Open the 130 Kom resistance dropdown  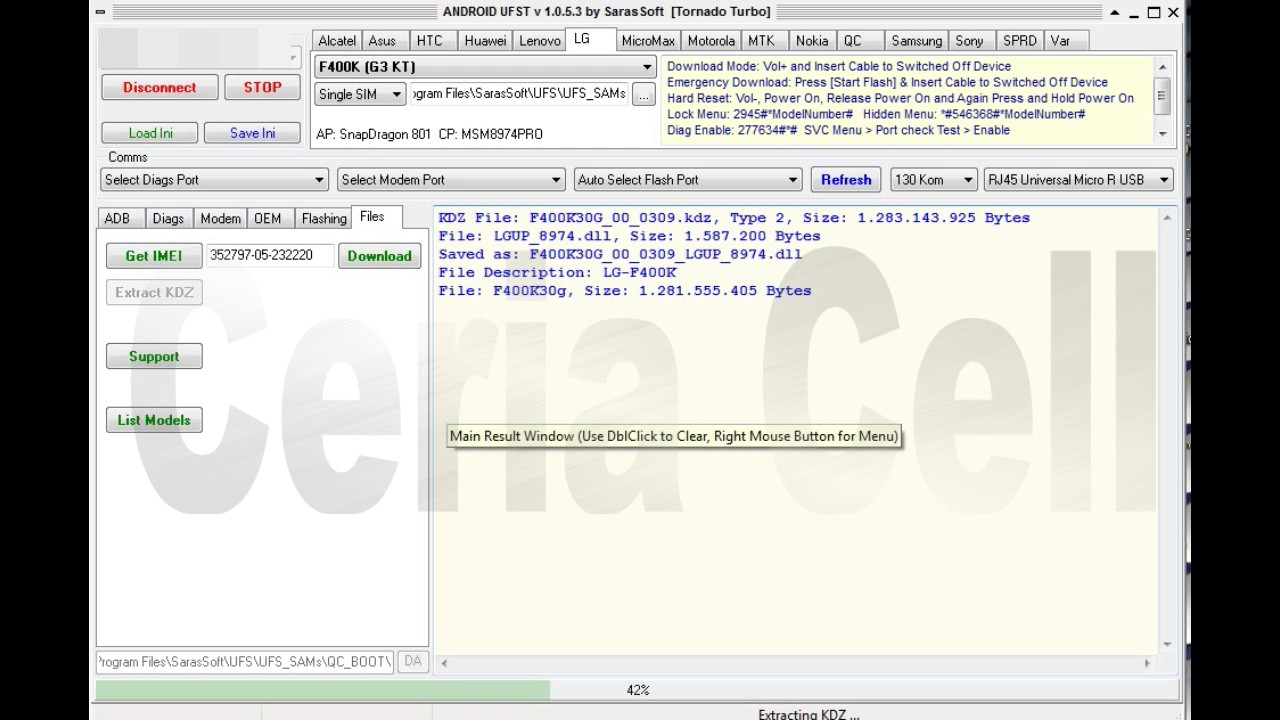(934, 180)
